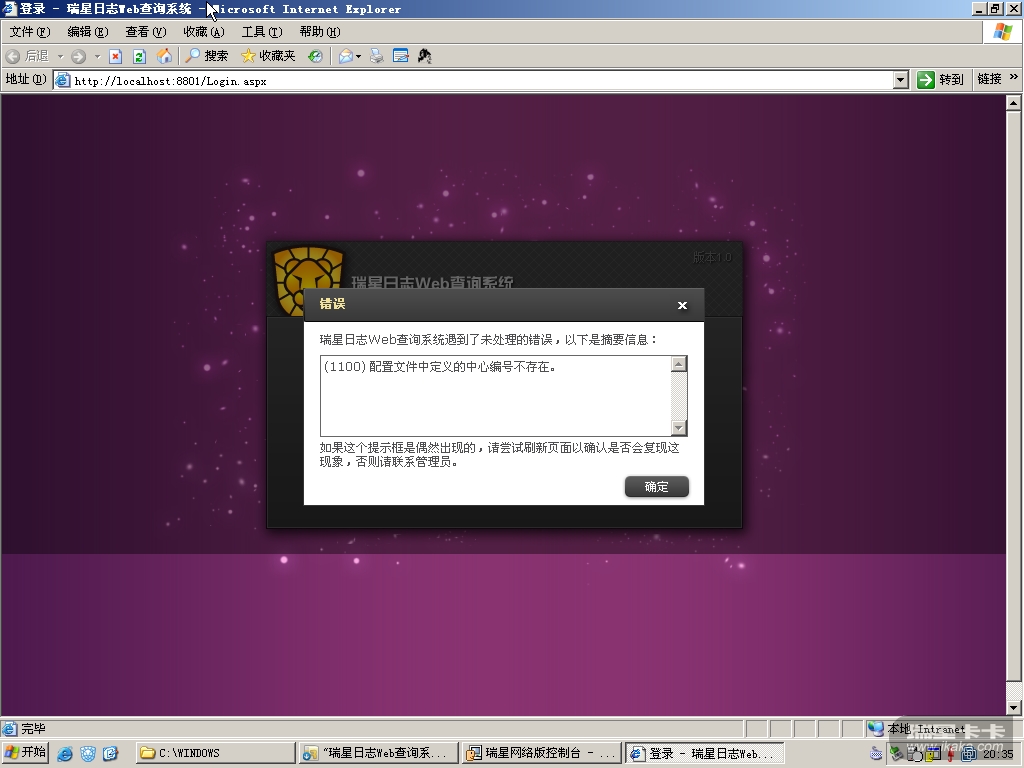The height and width of the screenshot is (768, 1024).
Task: Click the 链接 (Links) toolbar label
Action: tap(989, 79)
